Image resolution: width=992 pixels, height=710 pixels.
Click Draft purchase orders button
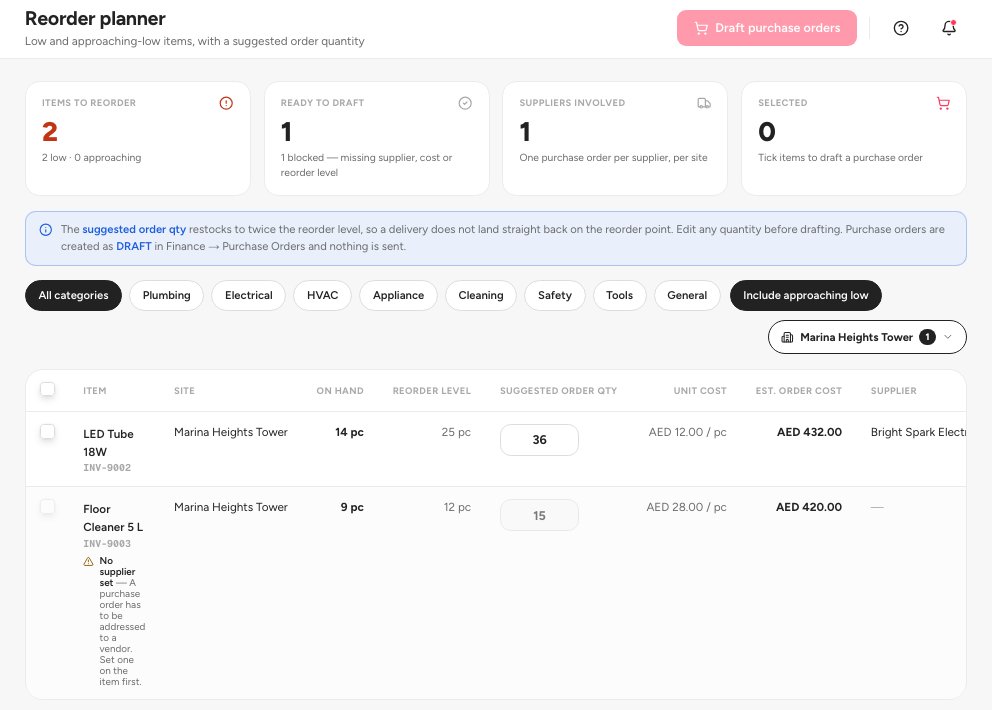pyautogui.click(x=767, y=28)
